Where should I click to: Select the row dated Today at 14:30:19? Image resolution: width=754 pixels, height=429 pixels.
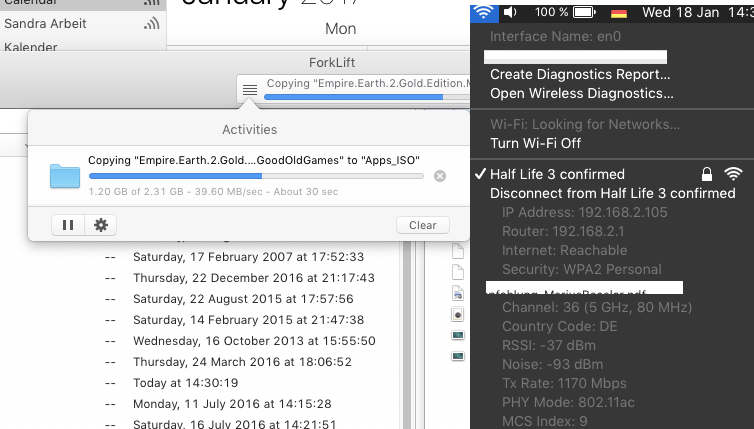(x=186, y=383)
